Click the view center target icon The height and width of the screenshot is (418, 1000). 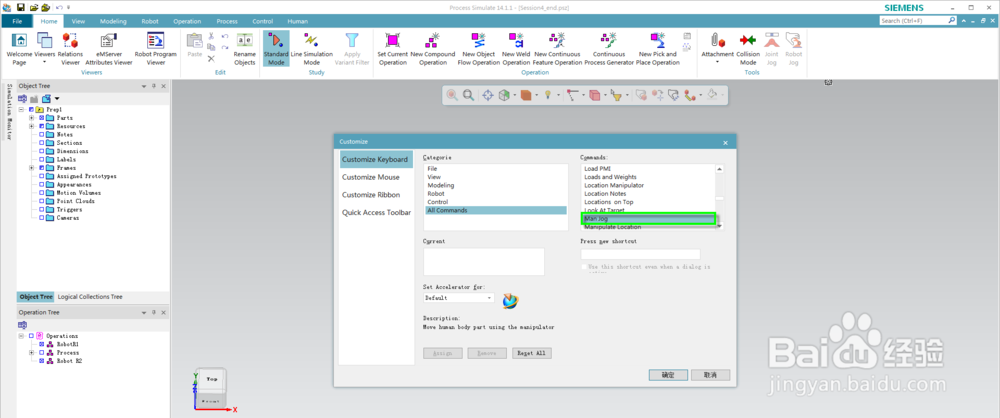point(487,95)
